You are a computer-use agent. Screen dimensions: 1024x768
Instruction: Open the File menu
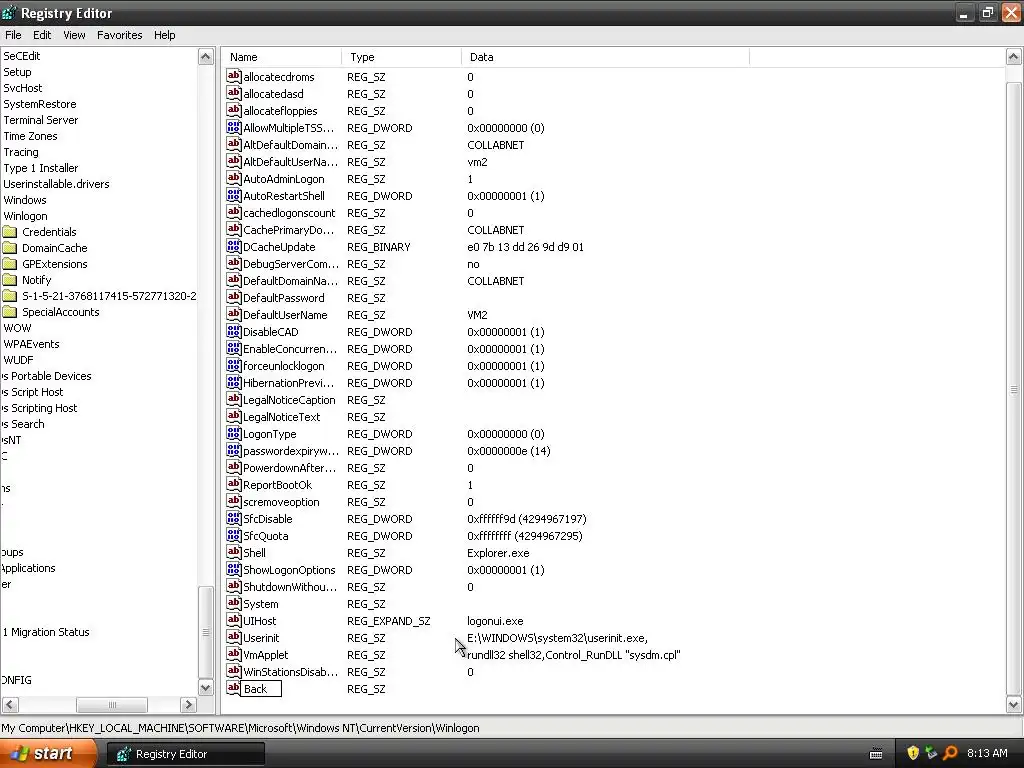click(13, 35)
